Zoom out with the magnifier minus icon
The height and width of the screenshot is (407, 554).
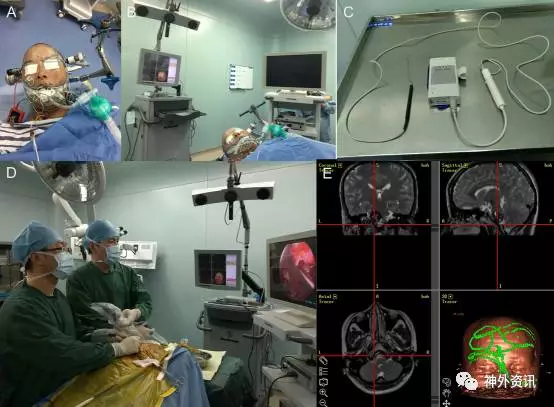click(324, 403)
